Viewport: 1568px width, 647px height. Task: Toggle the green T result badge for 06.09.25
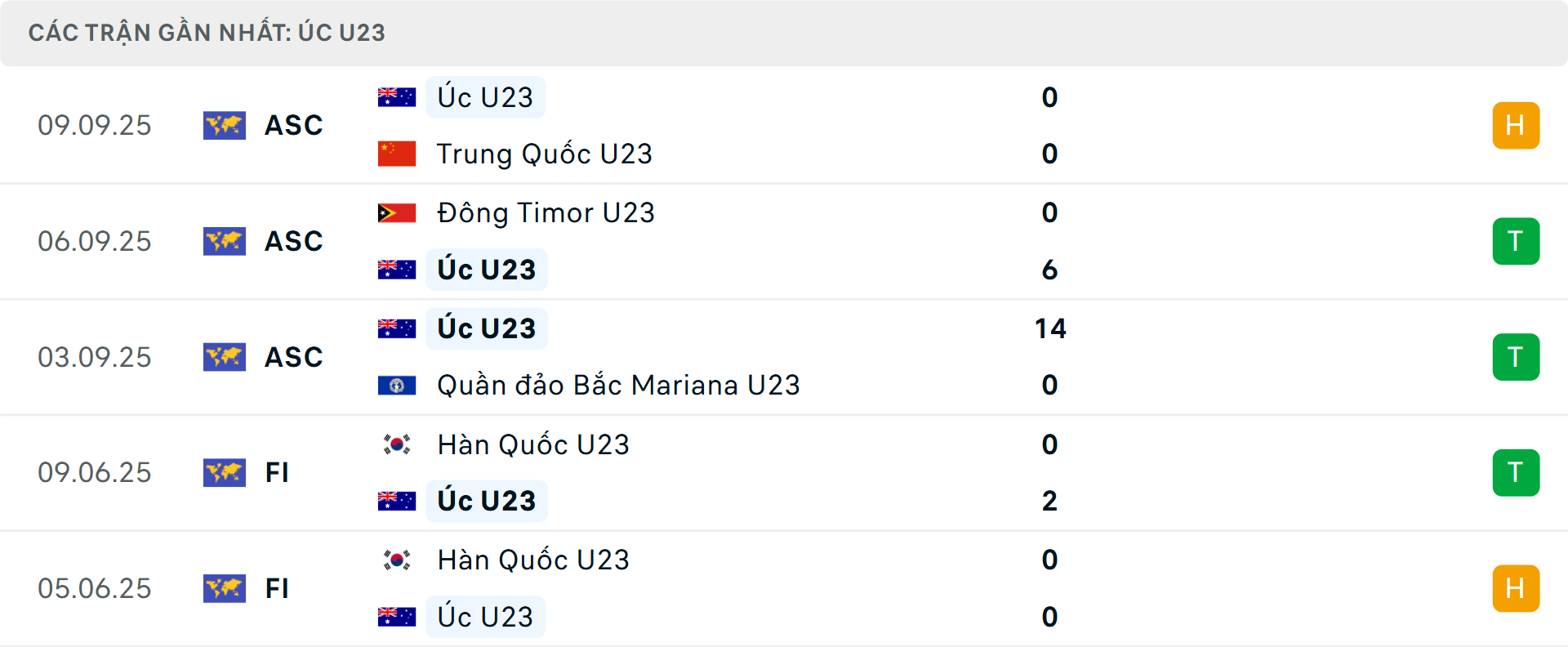(1516, 241)
